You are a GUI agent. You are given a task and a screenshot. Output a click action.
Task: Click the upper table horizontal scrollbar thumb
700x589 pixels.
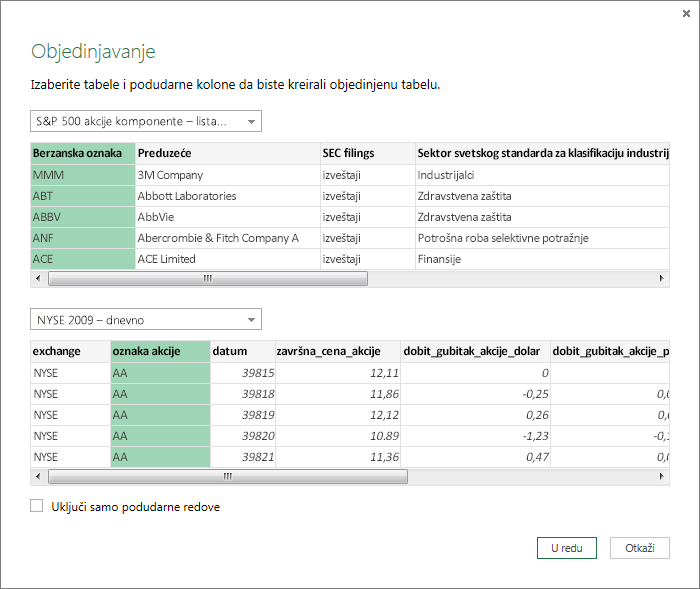point(208,279)
